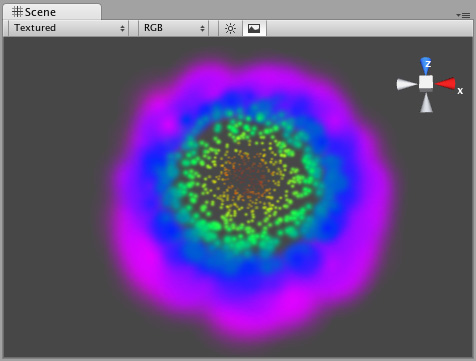Click the Scene tab grid icon

(x=17, y=12)
